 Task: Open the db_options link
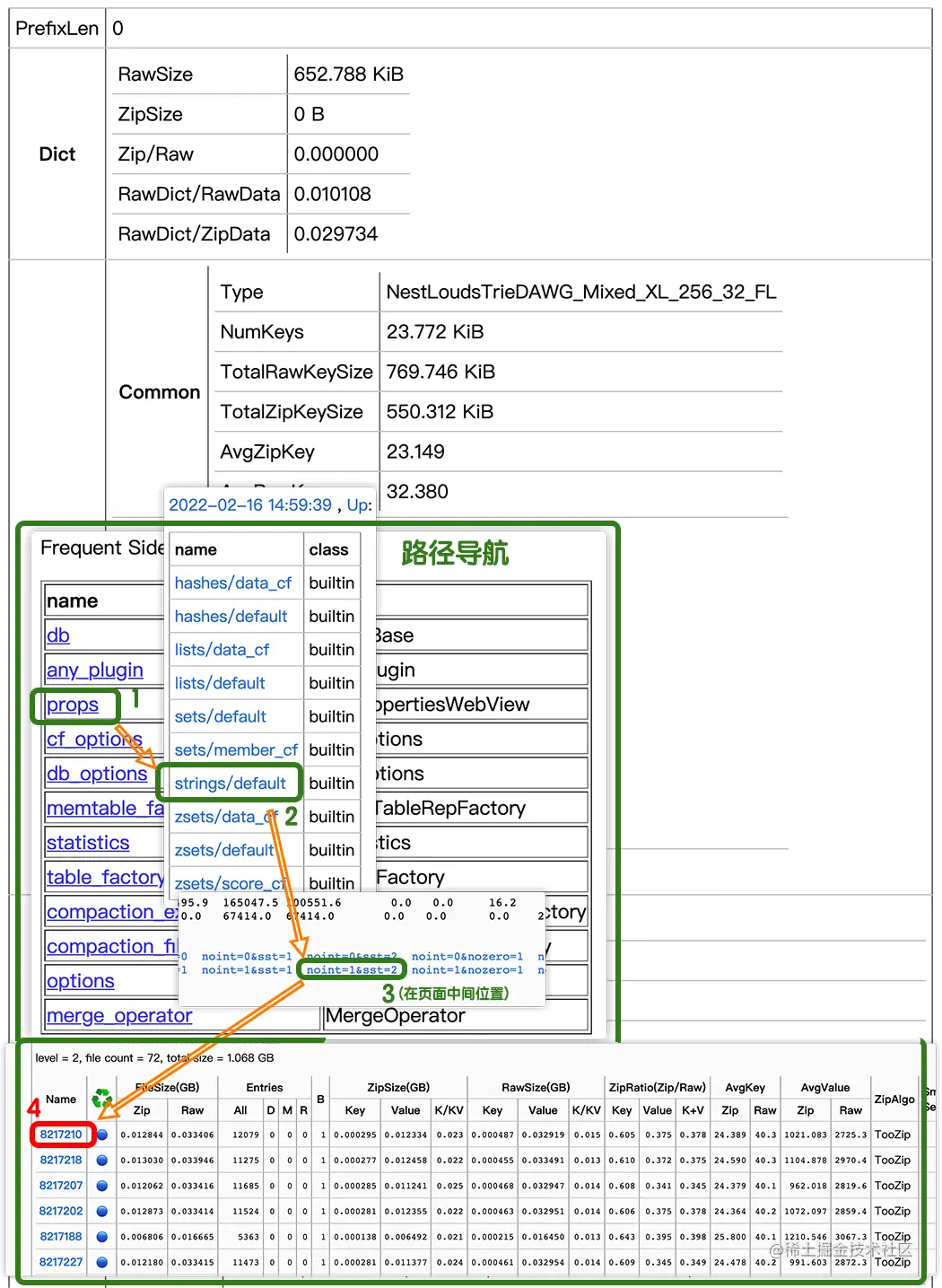(x=97, y=774)
